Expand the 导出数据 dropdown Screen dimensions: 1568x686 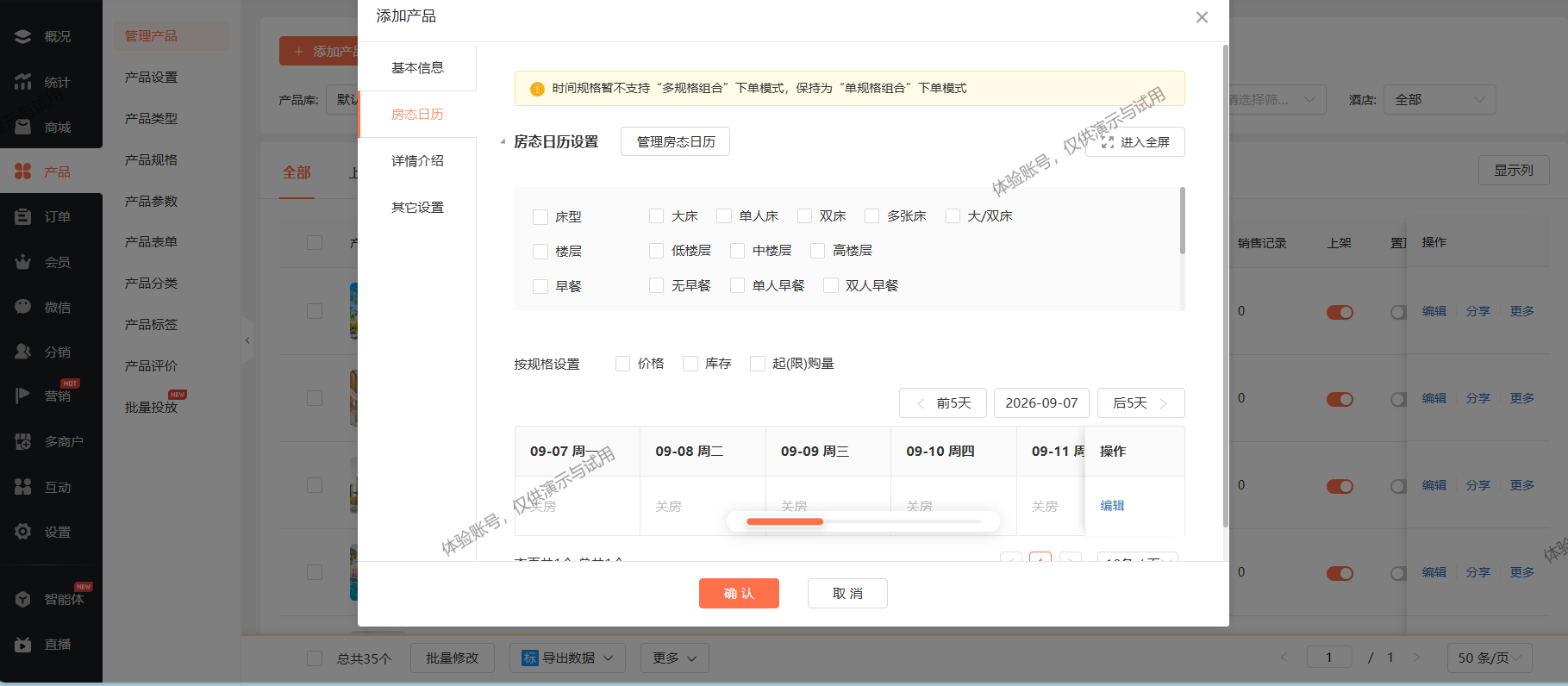pos(567,658)
